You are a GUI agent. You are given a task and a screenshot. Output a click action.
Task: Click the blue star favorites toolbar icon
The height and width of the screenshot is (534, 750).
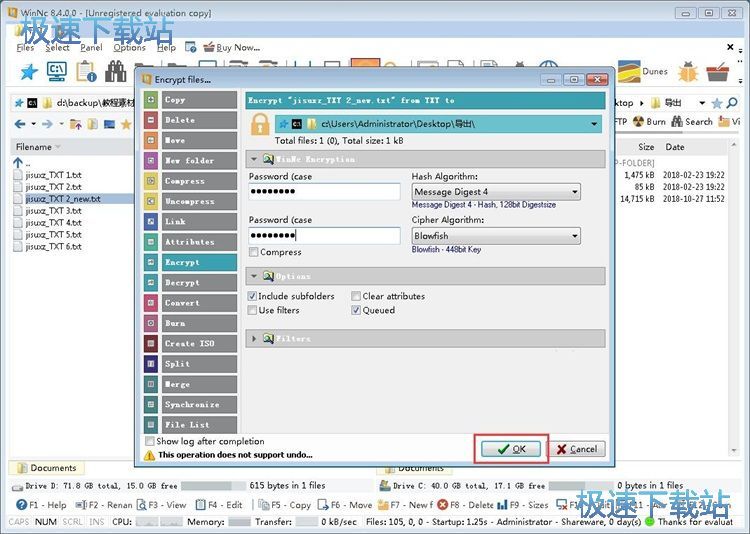29,72
